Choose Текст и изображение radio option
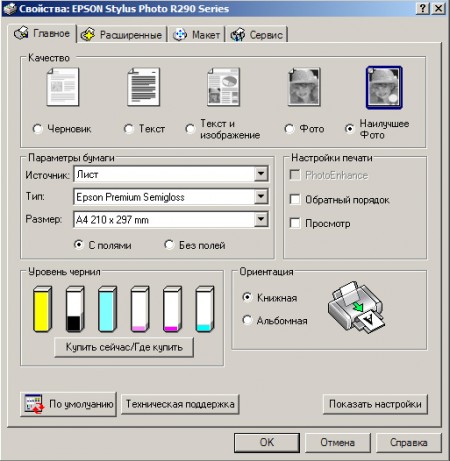This screenshot has height=461, width=450. pyautogui.click(x=190, y=129)
